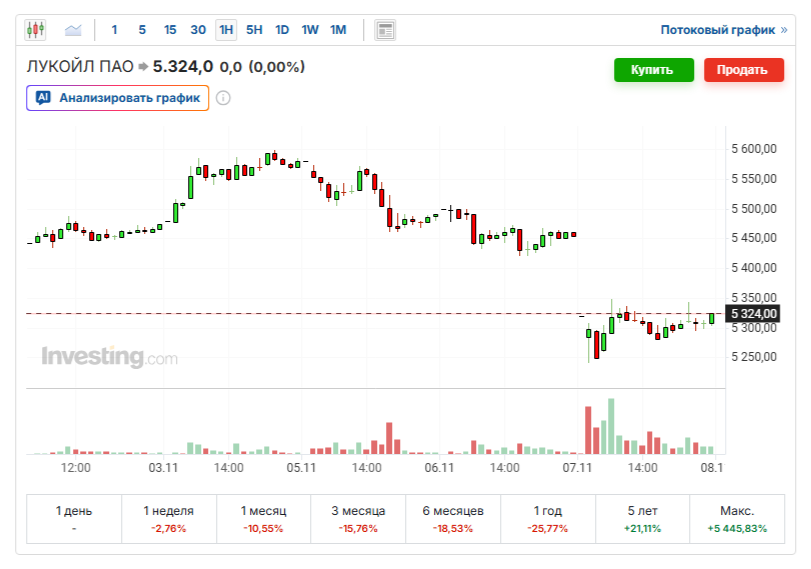Image resolution: width=811 pixels, height=569 pixels.
Task: Open the Потоковый график link
Action: [x=724, y=30]
